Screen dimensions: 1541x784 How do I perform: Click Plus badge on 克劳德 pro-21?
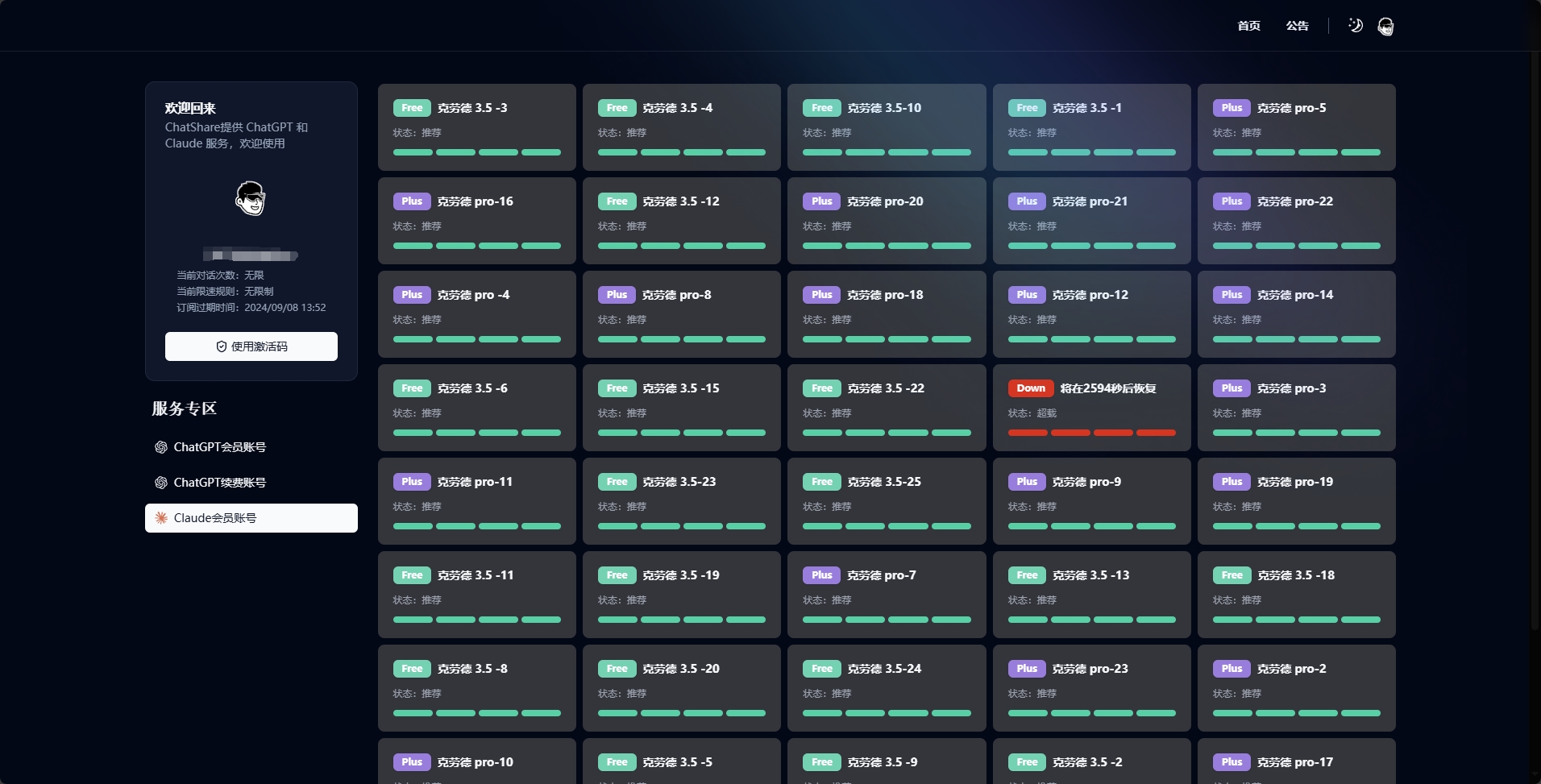pos(1027,201)
